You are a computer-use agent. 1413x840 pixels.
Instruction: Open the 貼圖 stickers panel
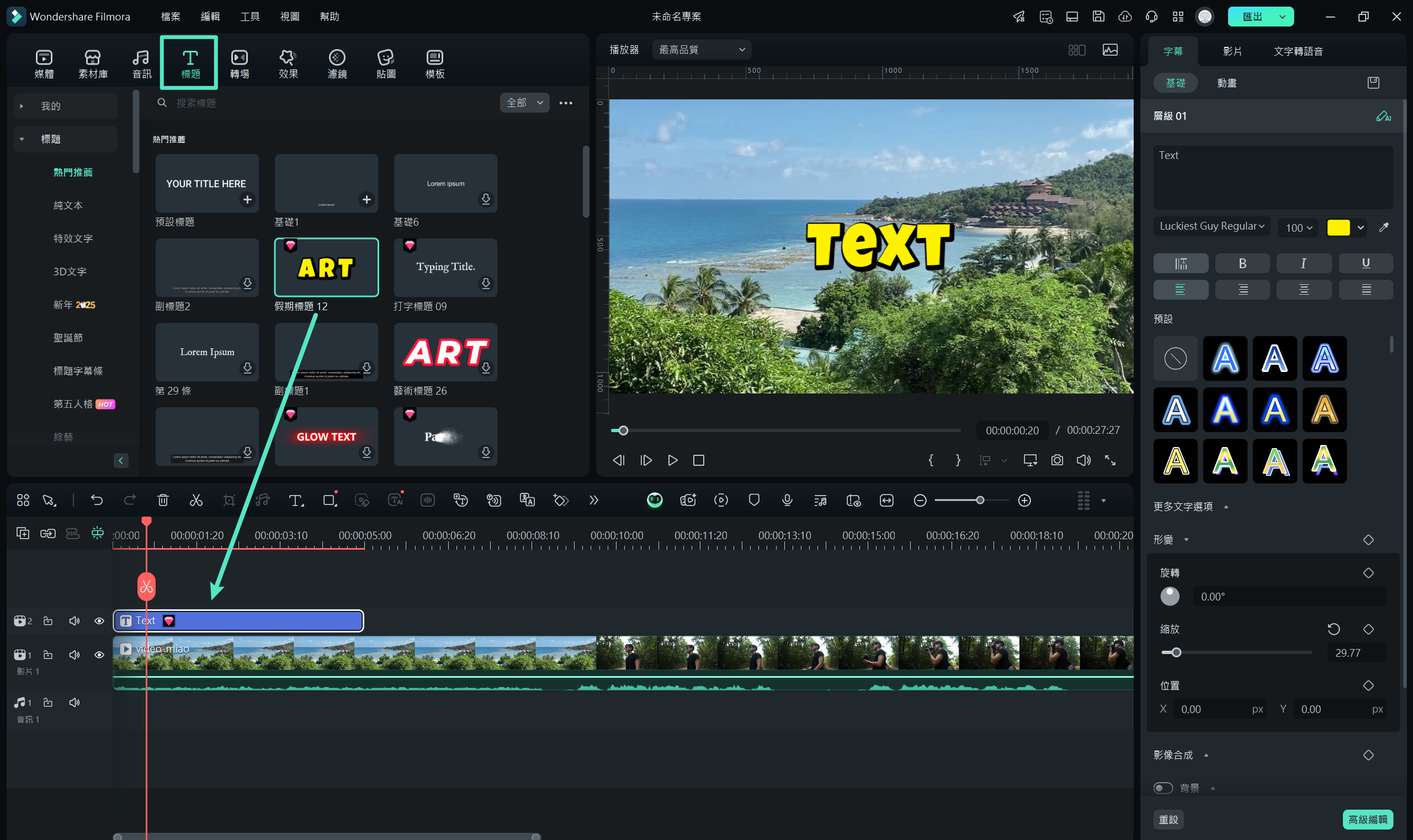(385, 63)
